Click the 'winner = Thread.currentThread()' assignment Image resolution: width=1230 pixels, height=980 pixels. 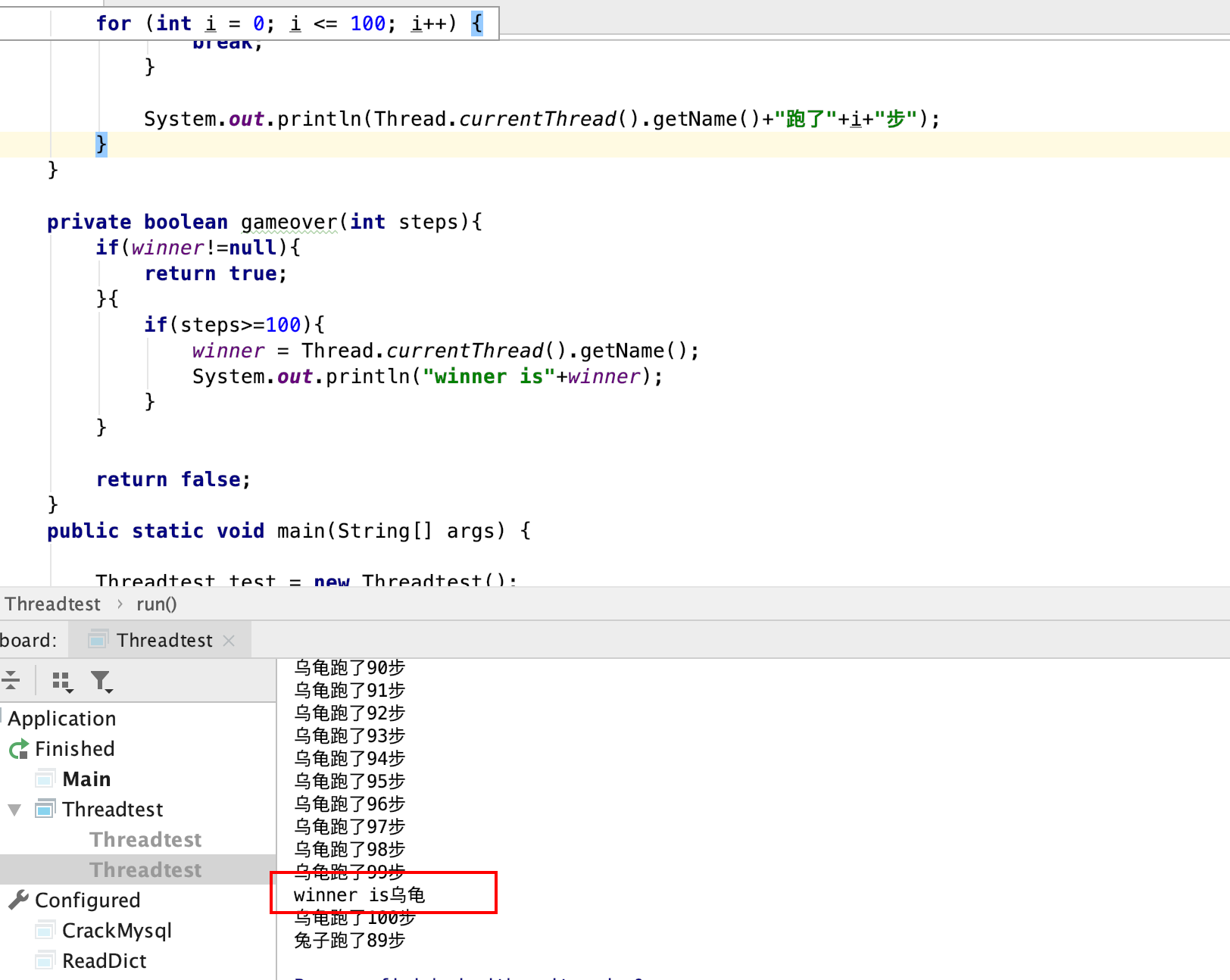[445, 351]
